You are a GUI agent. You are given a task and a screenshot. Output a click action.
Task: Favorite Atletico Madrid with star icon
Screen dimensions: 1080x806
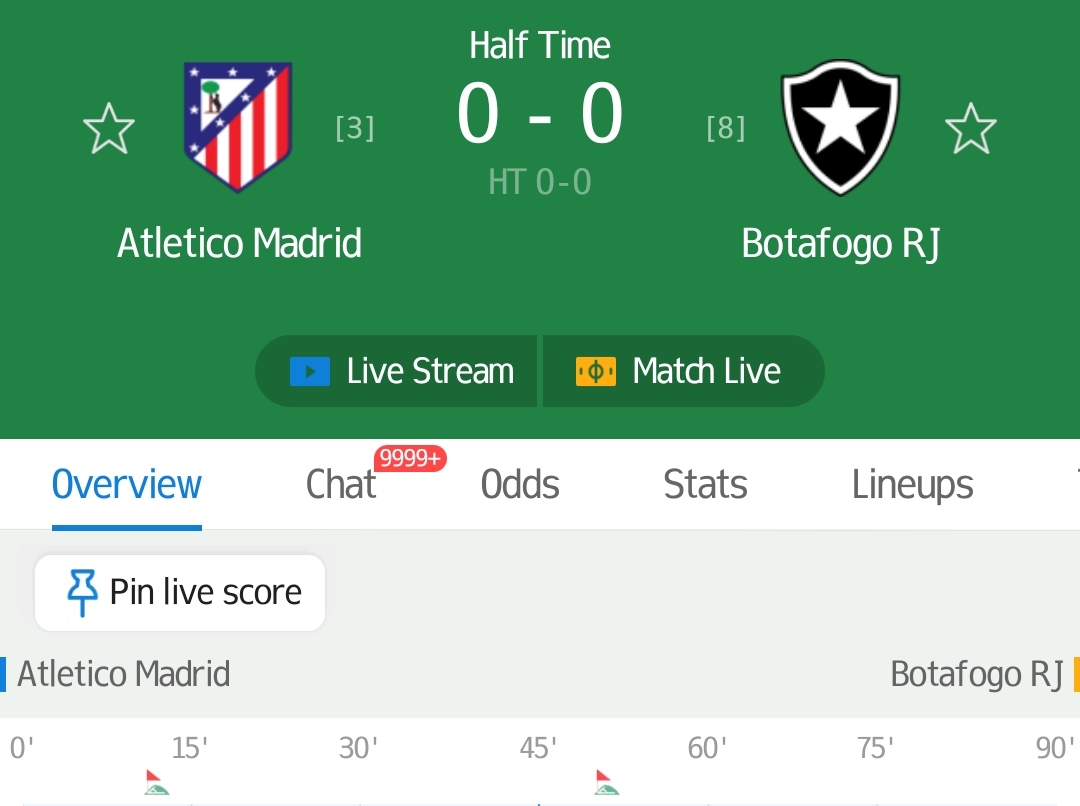109,128
